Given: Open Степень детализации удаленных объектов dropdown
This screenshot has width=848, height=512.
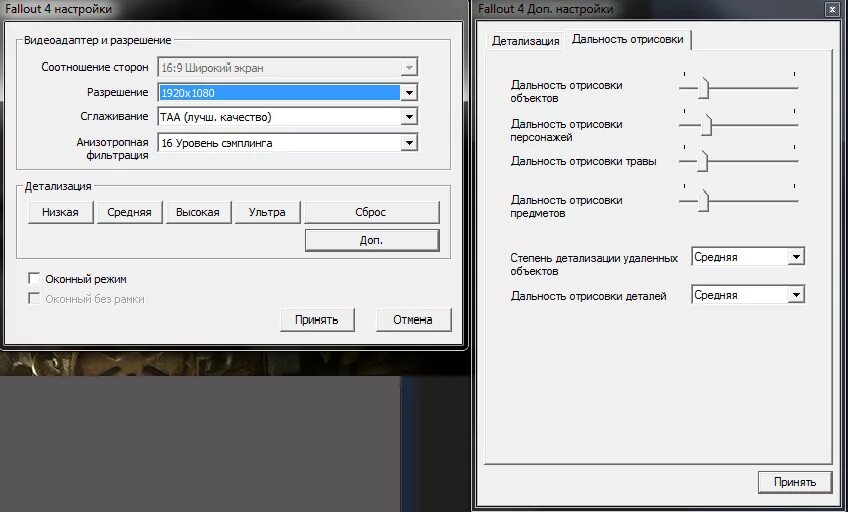Looking at the screenshot, I should [x=748, y=257].
